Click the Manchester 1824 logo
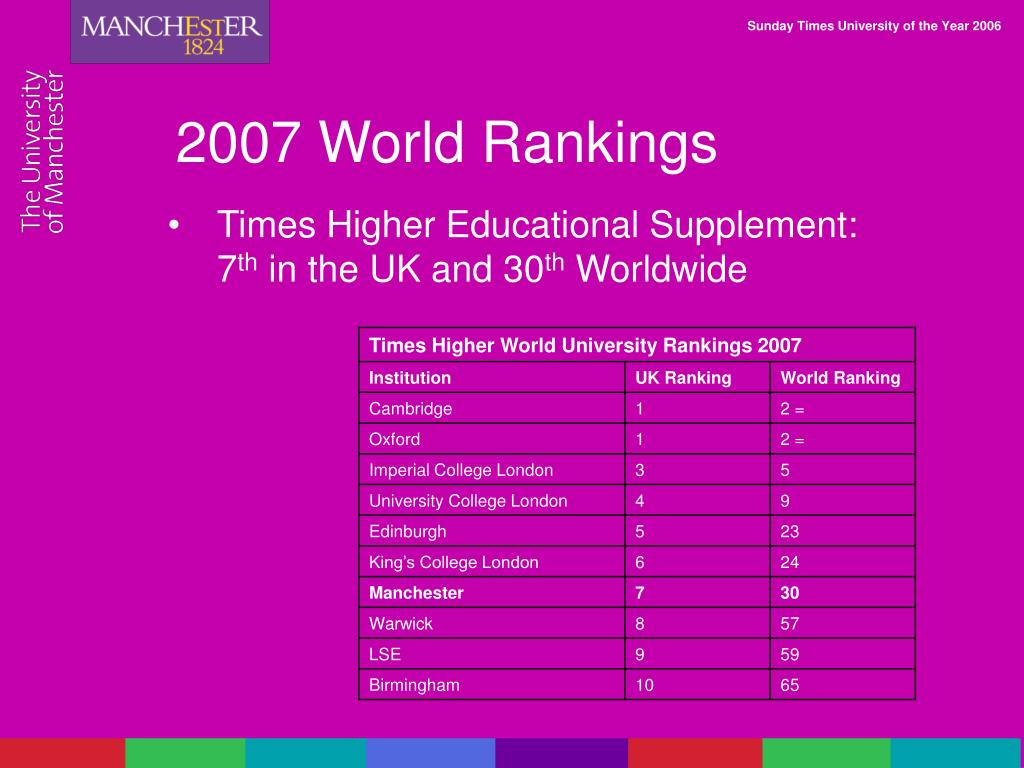This screenshot has width=1024, height=768. 170,32
